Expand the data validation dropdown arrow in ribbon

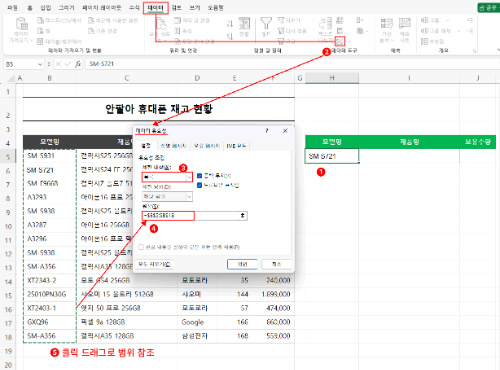click(349, 42)
